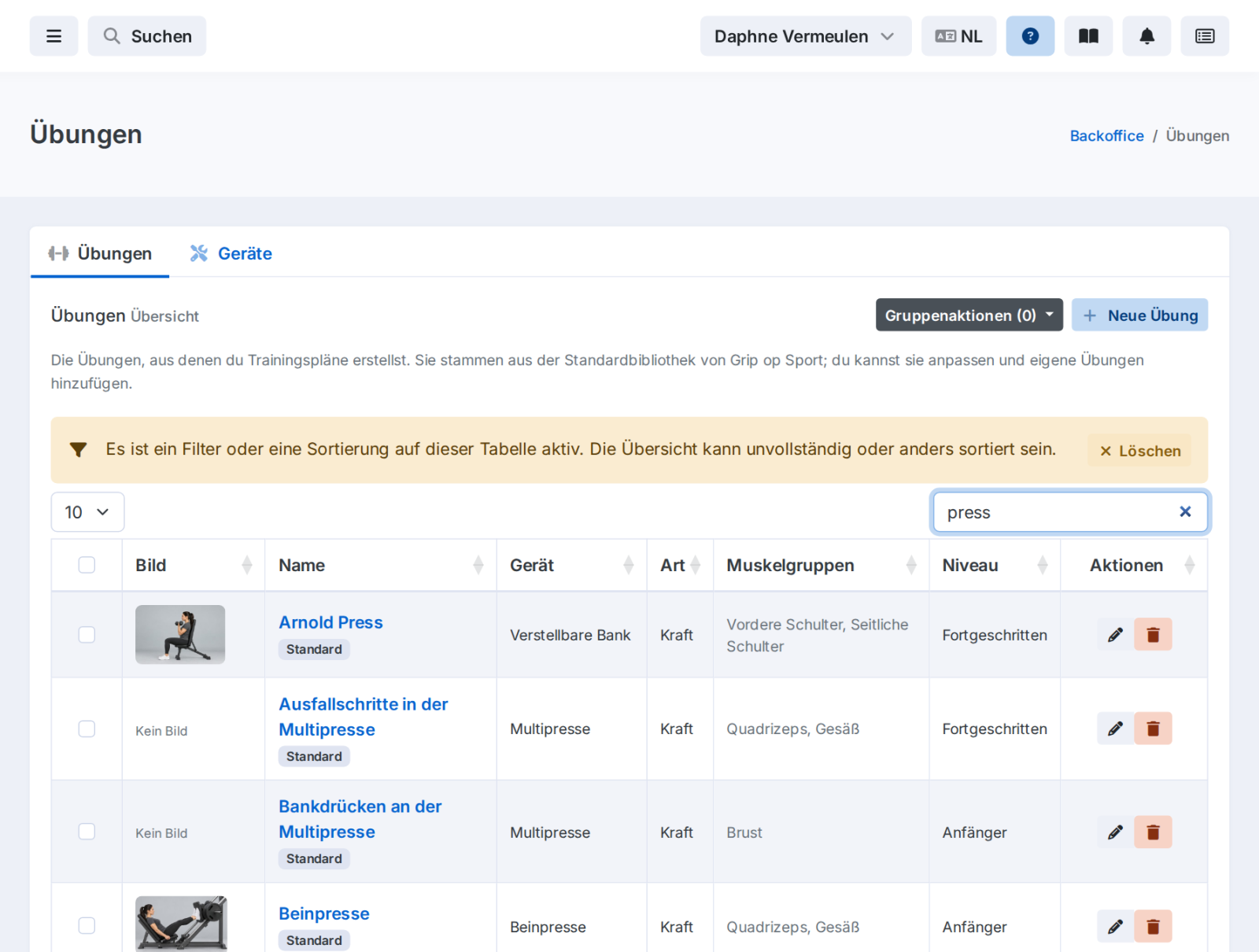Open Bankdrücken an der Multipresse link
Image resolution: width=1259 pixels, height=952 pixels.
point(360,819)
